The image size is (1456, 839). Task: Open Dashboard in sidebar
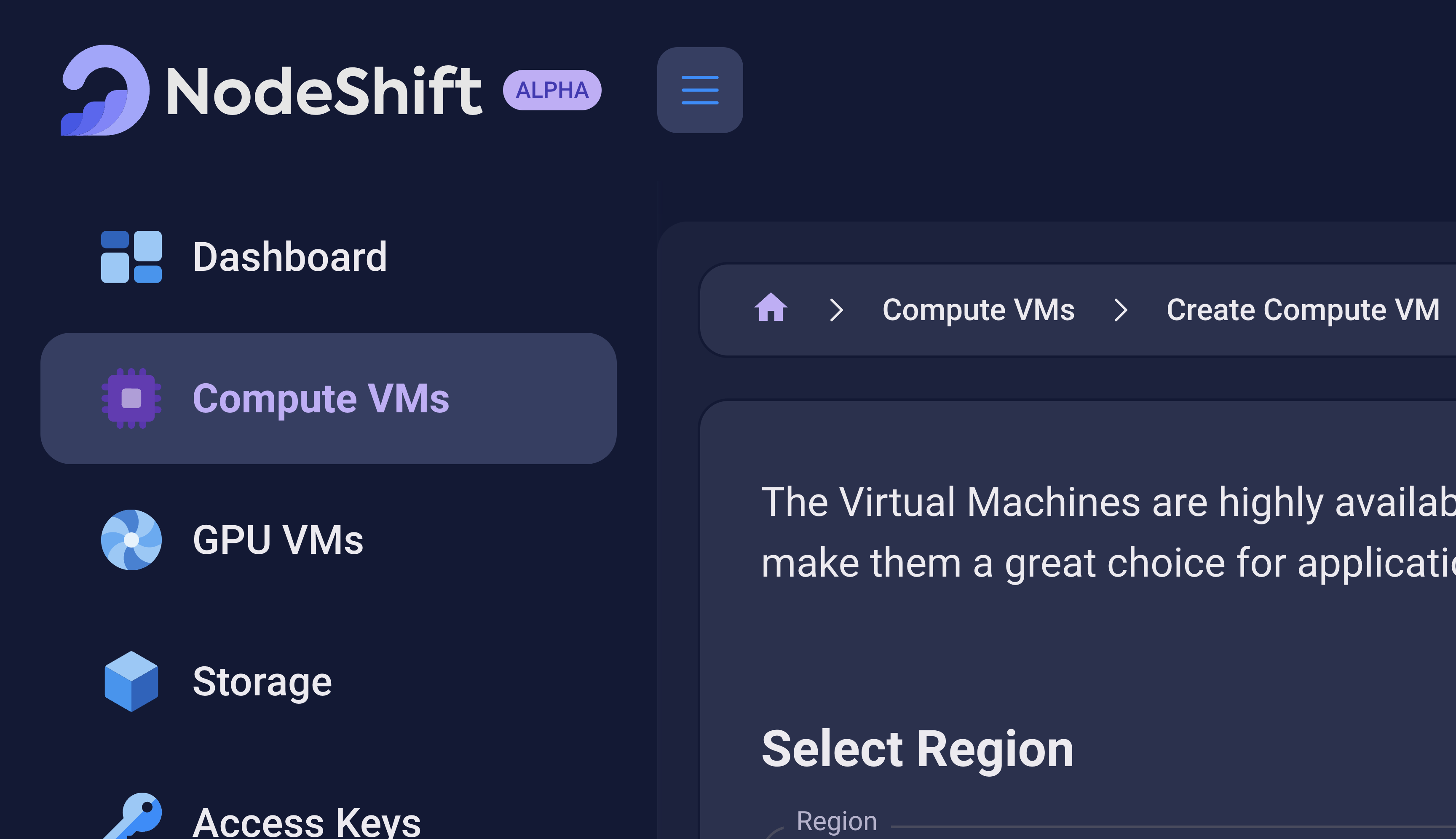point(329,257)
